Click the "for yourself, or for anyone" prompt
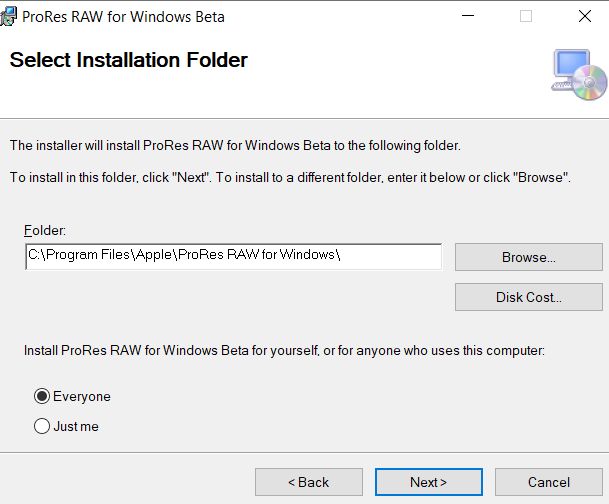This screenshot has width=609, height=504. pyautogui.click(x=284, y=350)
